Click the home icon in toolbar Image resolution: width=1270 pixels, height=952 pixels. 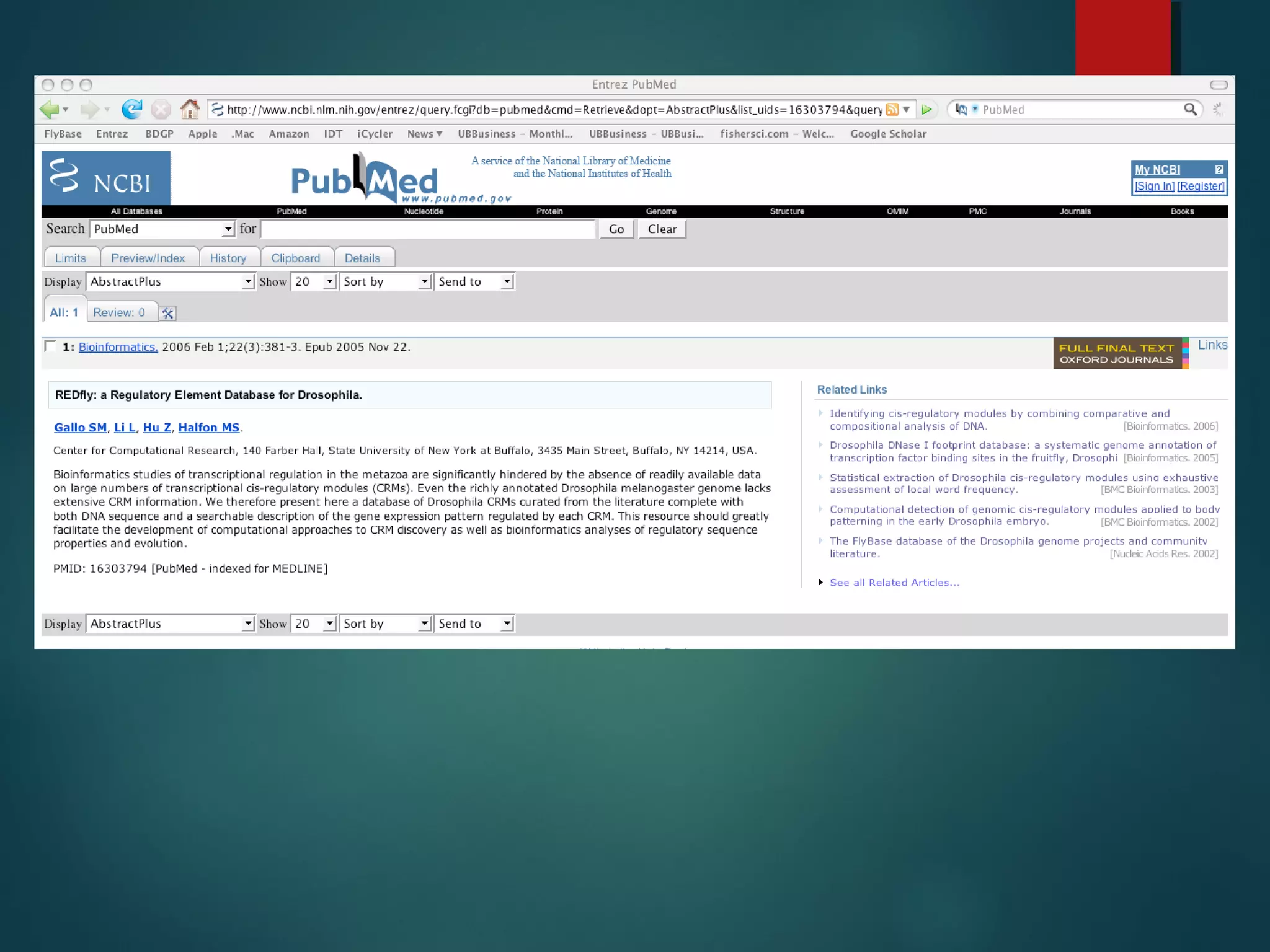click(190, 110)
